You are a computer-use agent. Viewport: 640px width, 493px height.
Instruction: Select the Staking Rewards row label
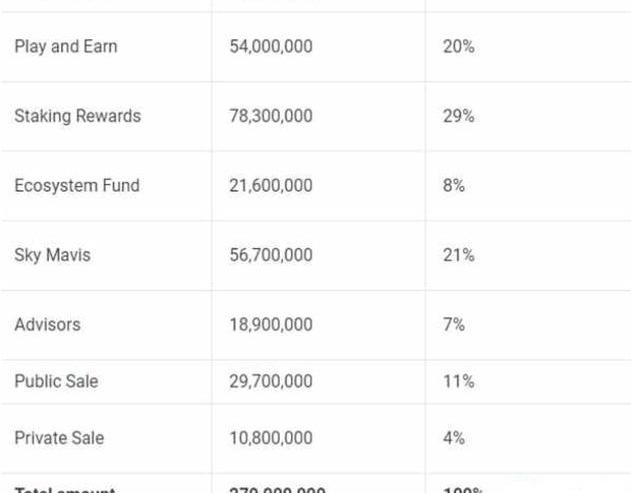coord(78,116)
